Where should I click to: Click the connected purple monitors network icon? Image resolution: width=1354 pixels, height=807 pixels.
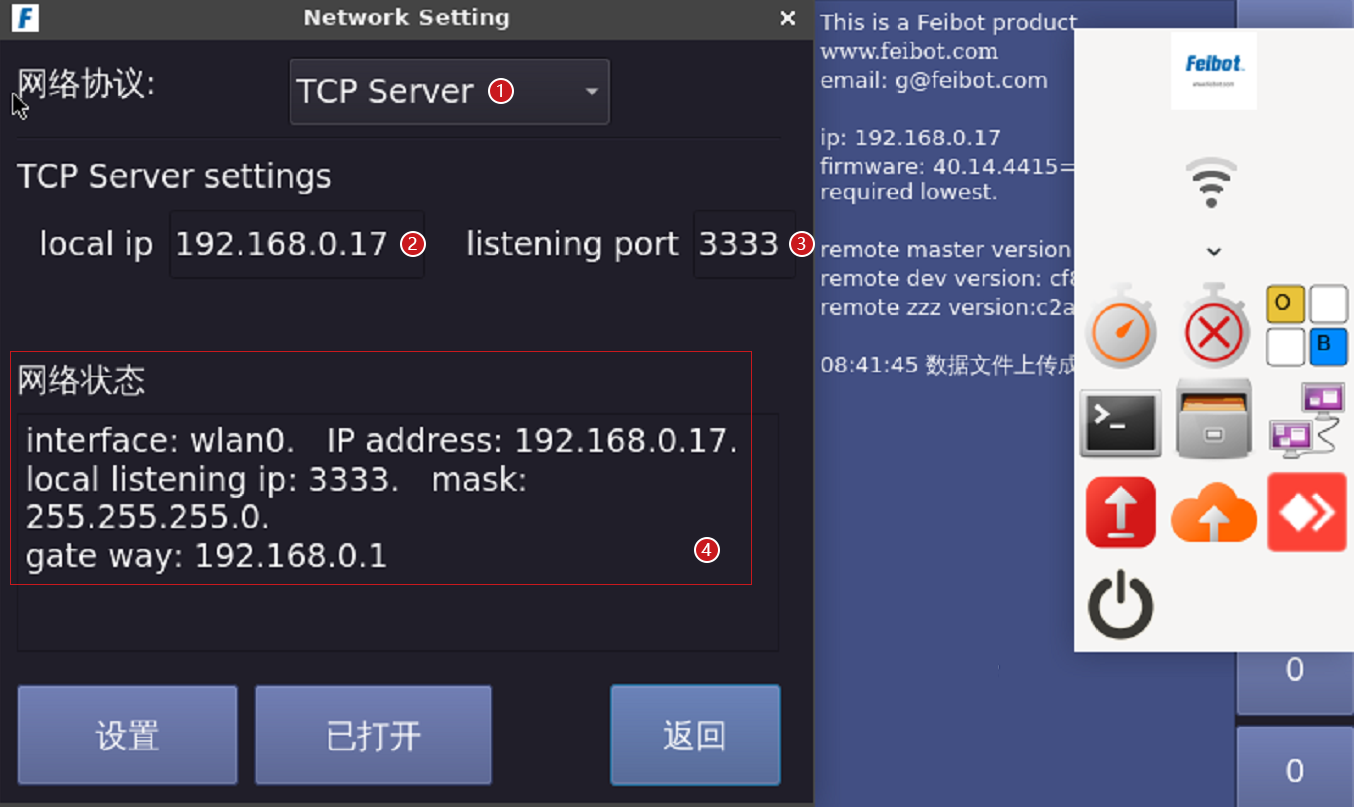[x=1307, y=420]
